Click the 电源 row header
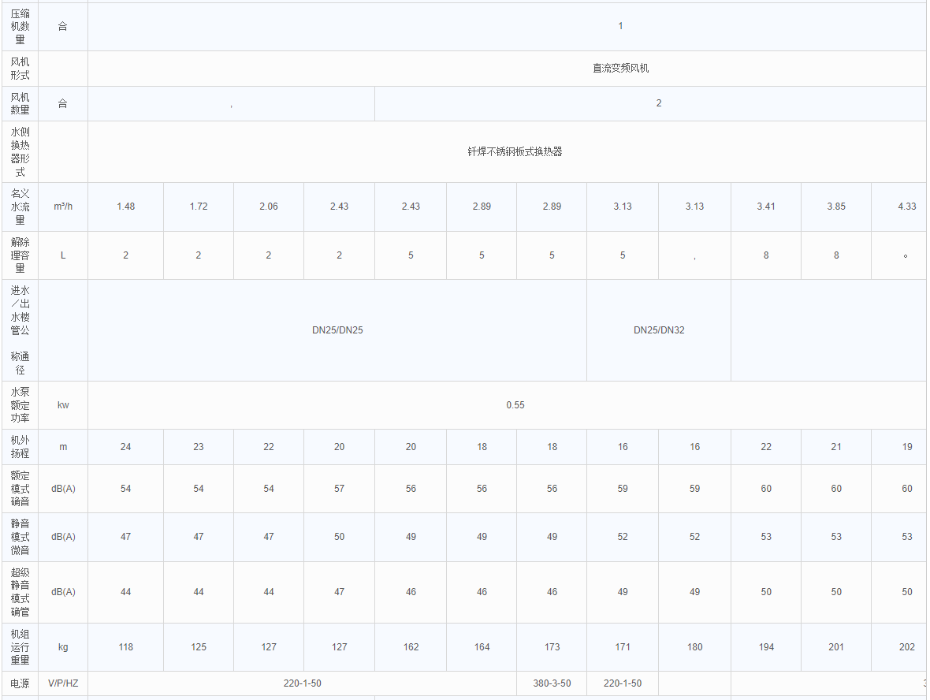 20,683
